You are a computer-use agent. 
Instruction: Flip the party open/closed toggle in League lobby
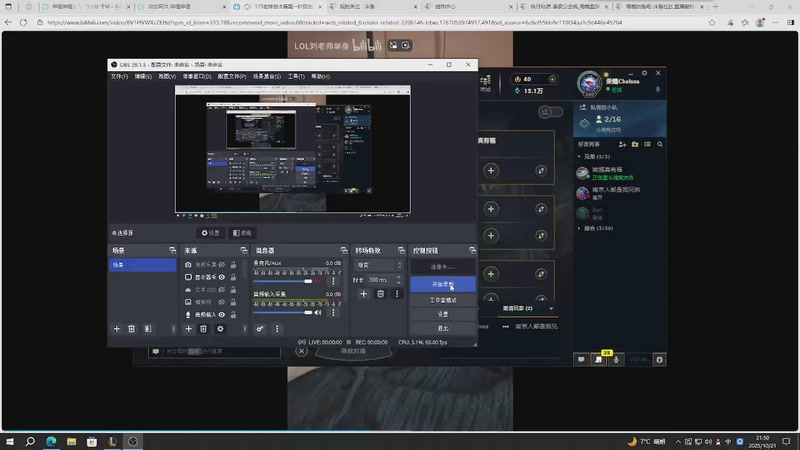click(x=551, y=112)
